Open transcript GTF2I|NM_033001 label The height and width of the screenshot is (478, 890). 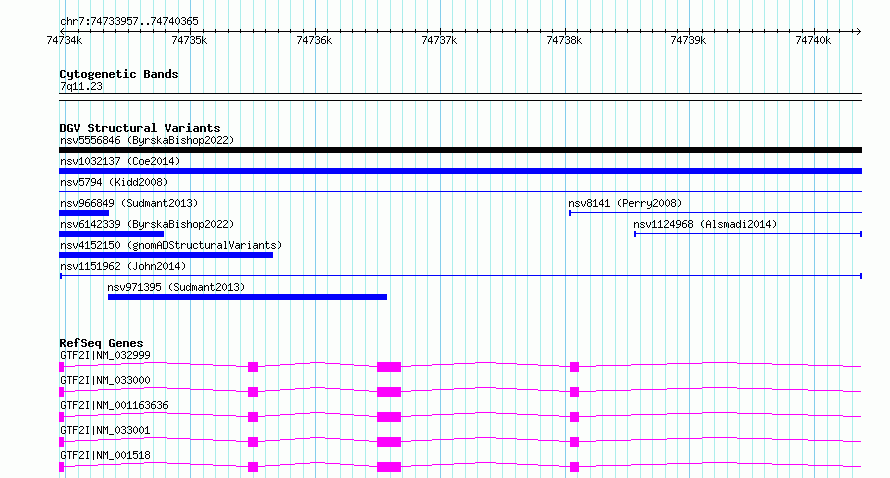click(105, 430)
